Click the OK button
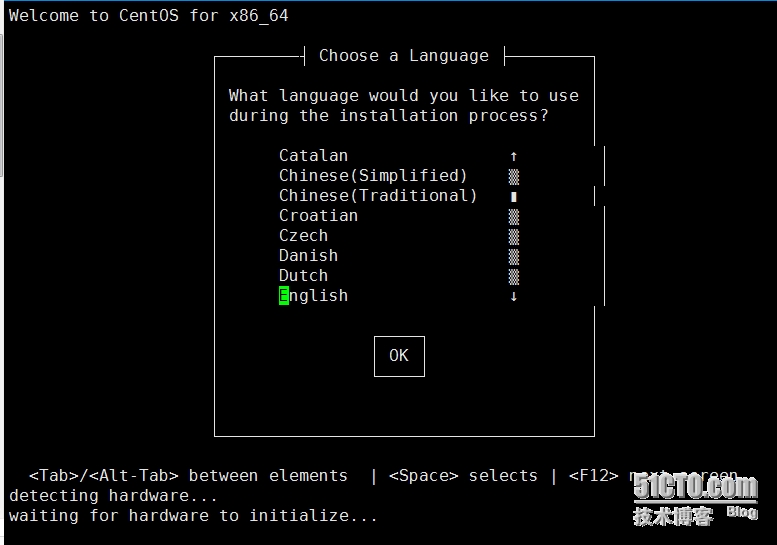Viewport: 777px width, 545px height. (x=399, y=356)
